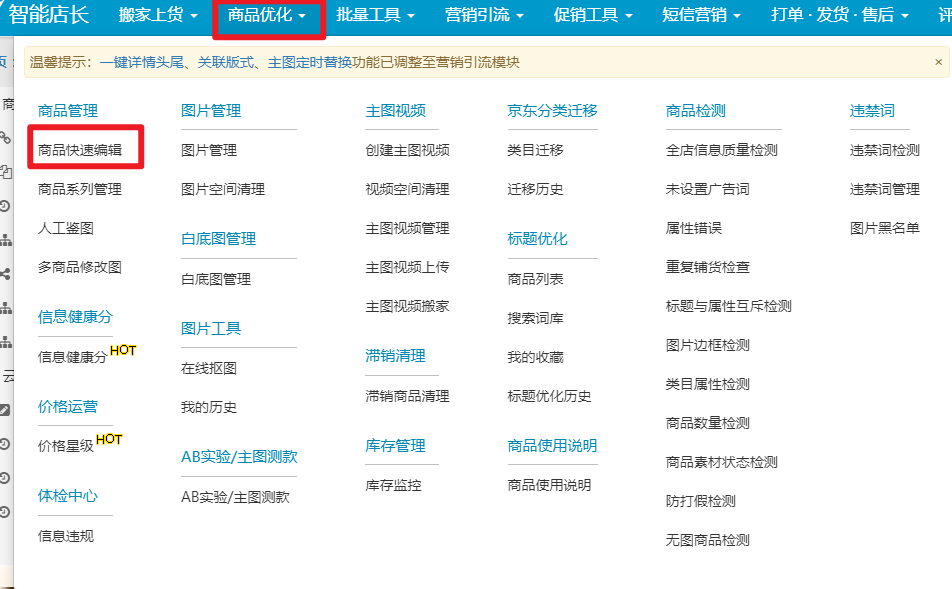This screenshot has height=589, width=952.
Task: Click the pencil edit icon in left sidebar
Action: 6,409
